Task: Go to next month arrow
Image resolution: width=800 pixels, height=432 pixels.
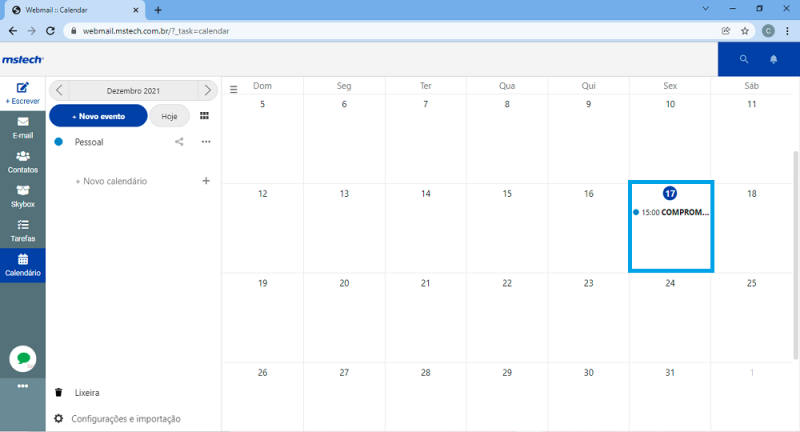Action: tap(207, 90)
